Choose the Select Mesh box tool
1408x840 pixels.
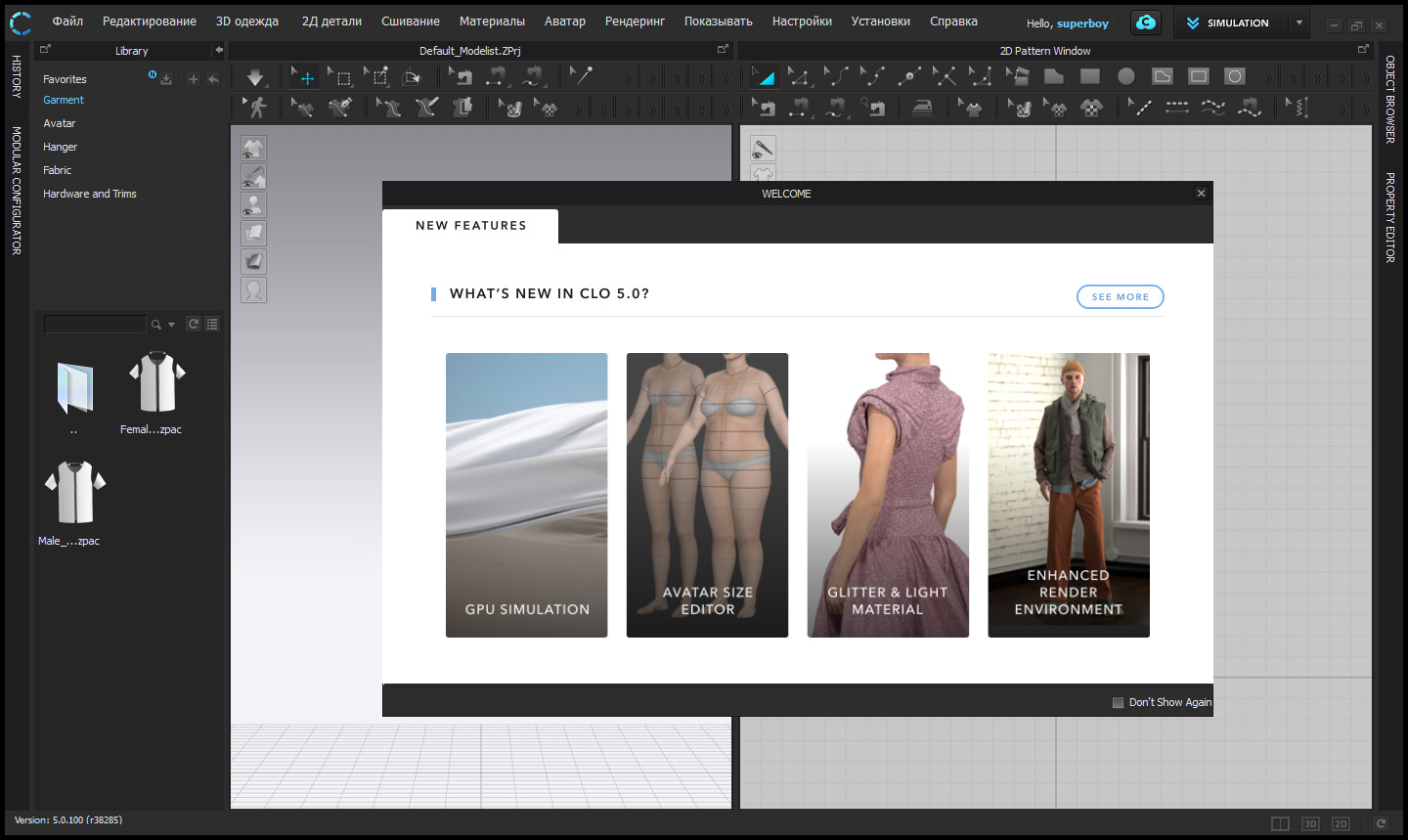coord(340,77)
